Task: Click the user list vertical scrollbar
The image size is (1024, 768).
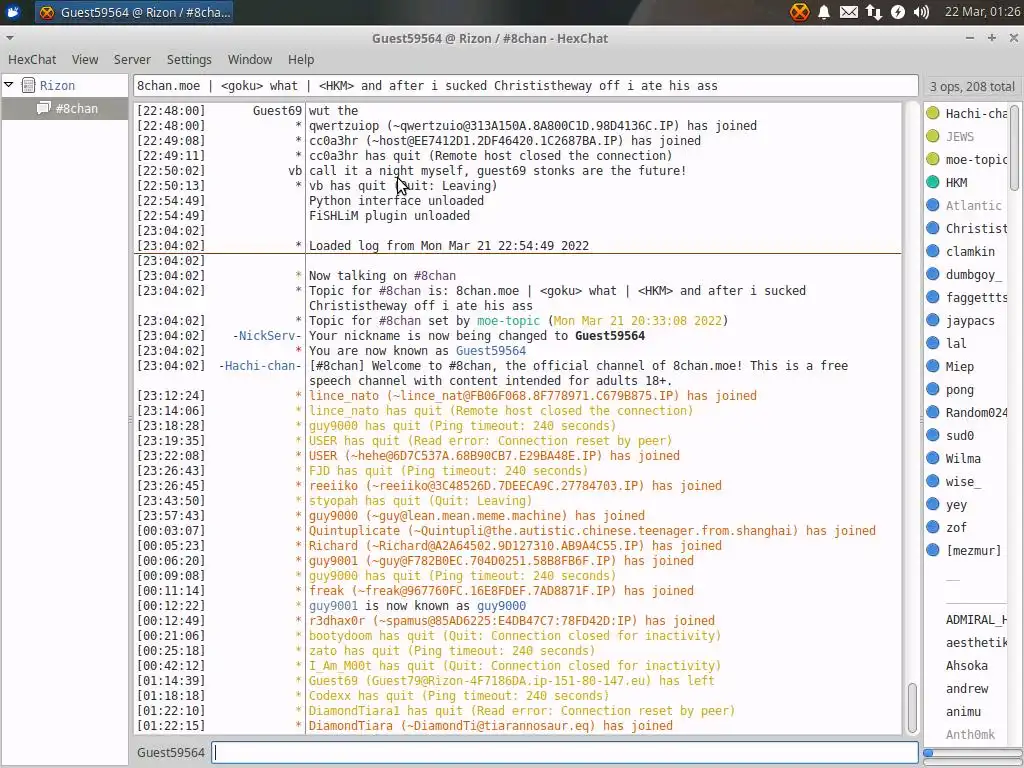Action: [1014, 148]
